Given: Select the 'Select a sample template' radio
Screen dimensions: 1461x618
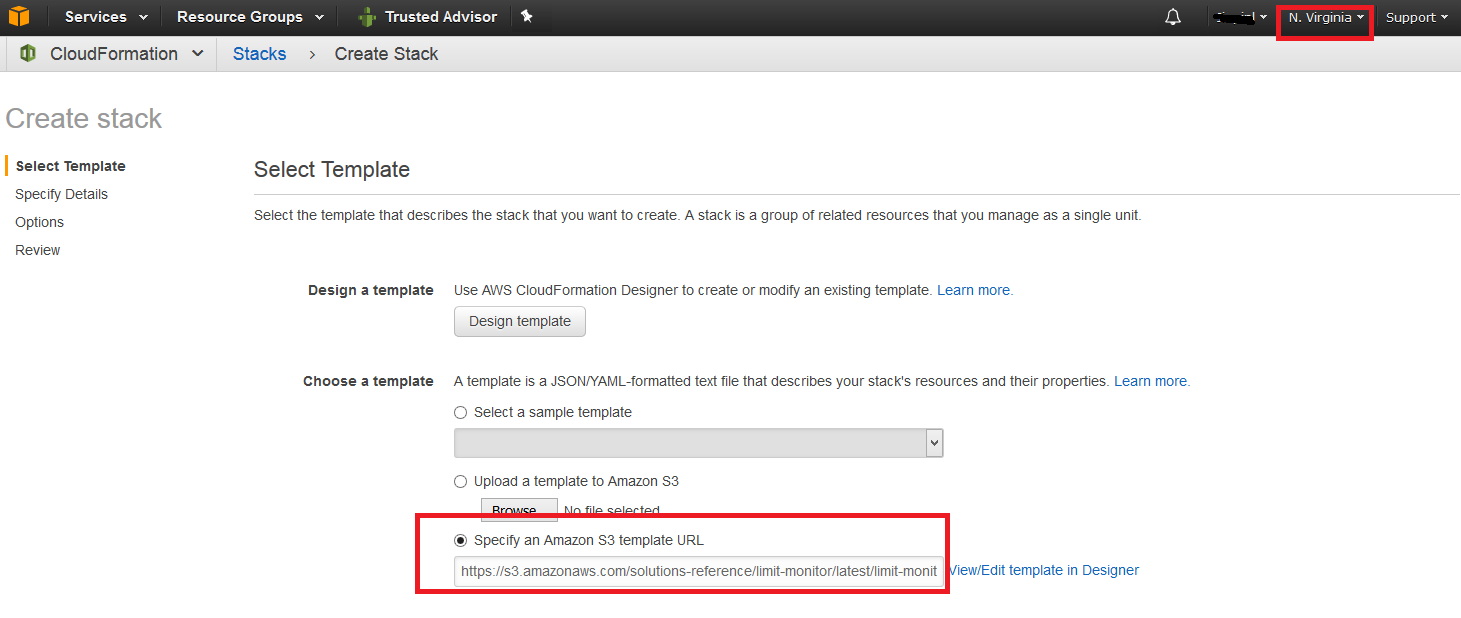Looking at the screenshot, I should point(460,412).
